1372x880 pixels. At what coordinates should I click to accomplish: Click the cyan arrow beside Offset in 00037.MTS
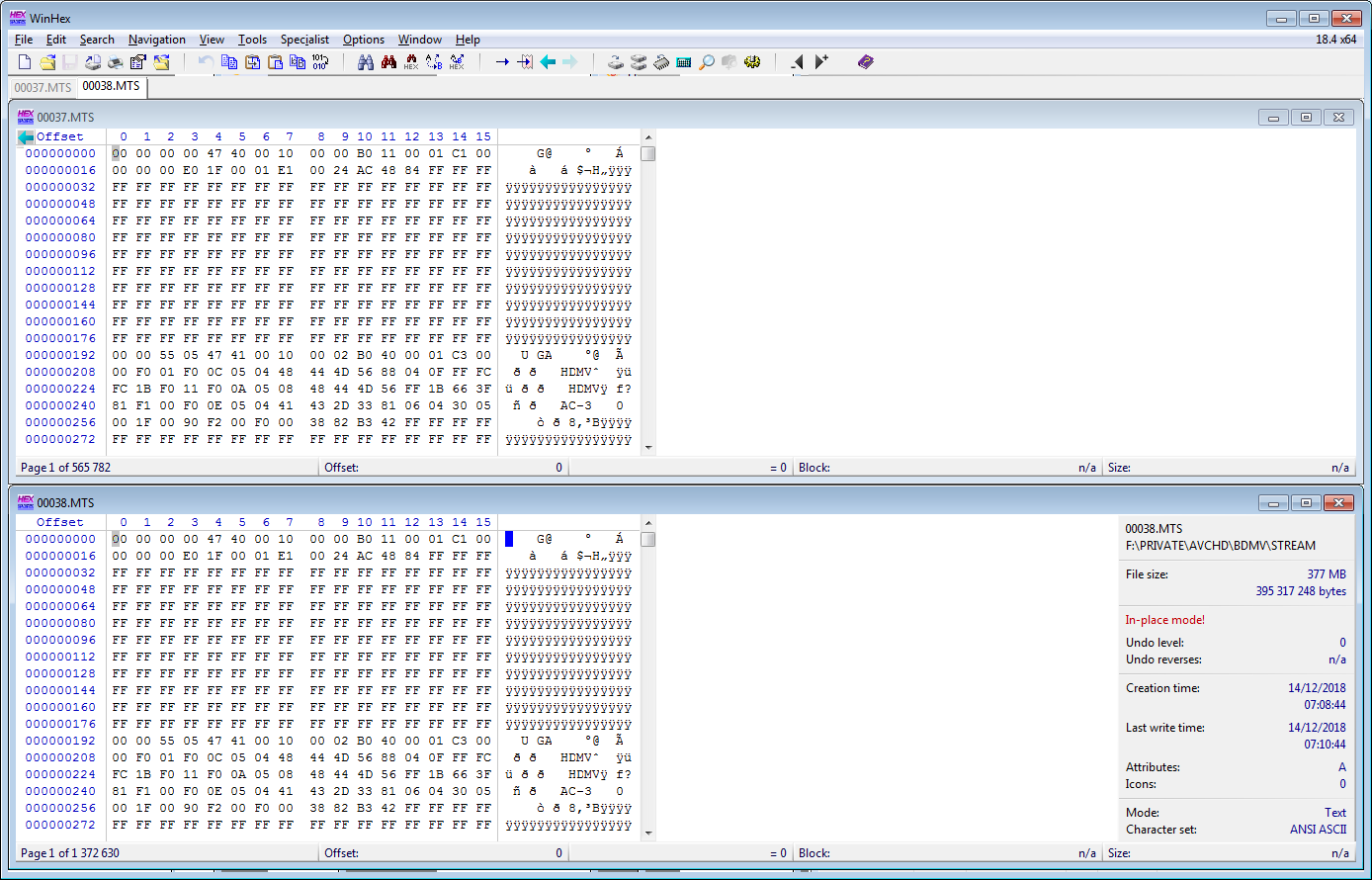(26, 137)
